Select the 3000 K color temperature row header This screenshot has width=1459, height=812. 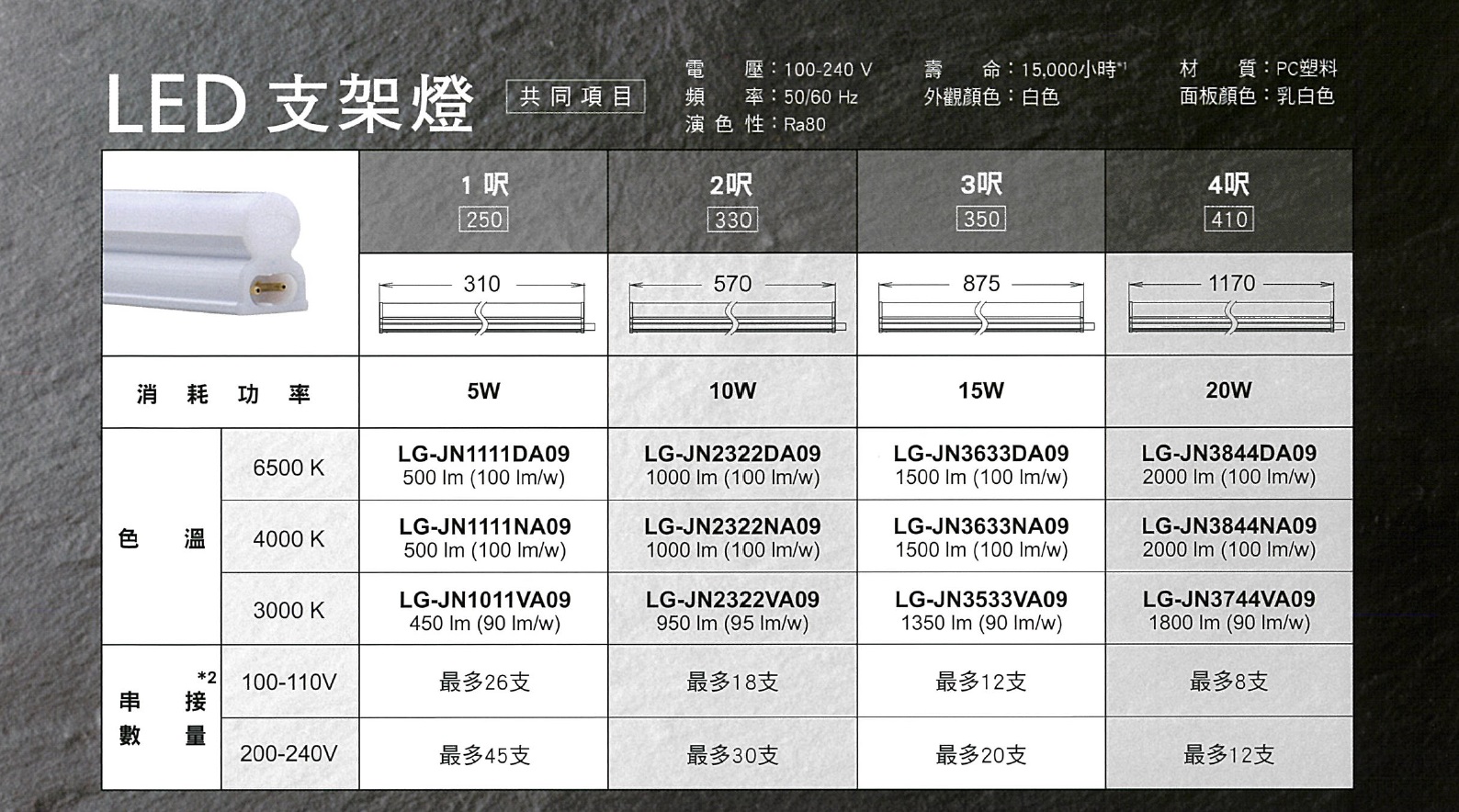tap(288, 610)
